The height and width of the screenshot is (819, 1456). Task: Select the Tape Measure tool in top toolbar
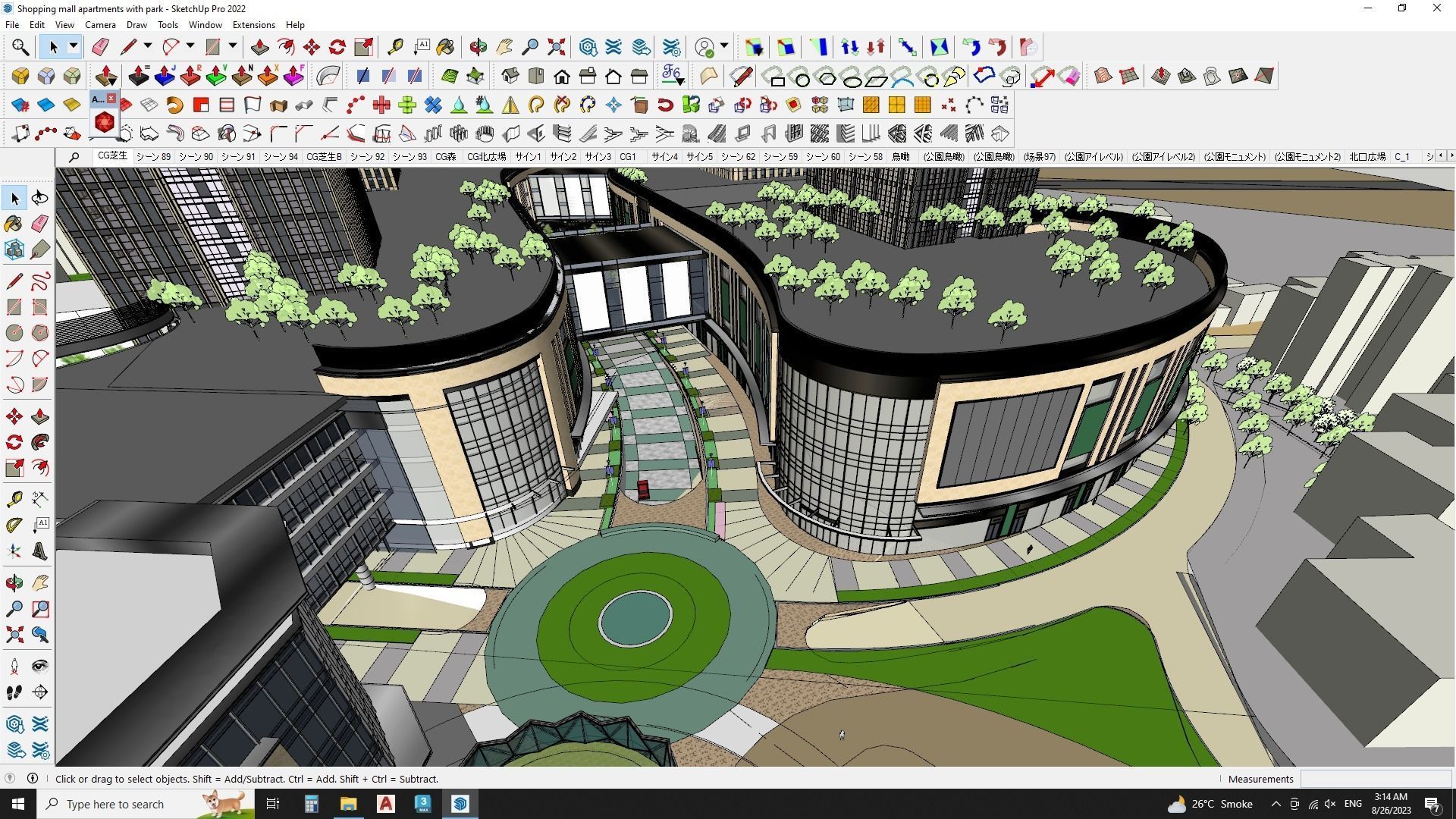coord(395,47)
